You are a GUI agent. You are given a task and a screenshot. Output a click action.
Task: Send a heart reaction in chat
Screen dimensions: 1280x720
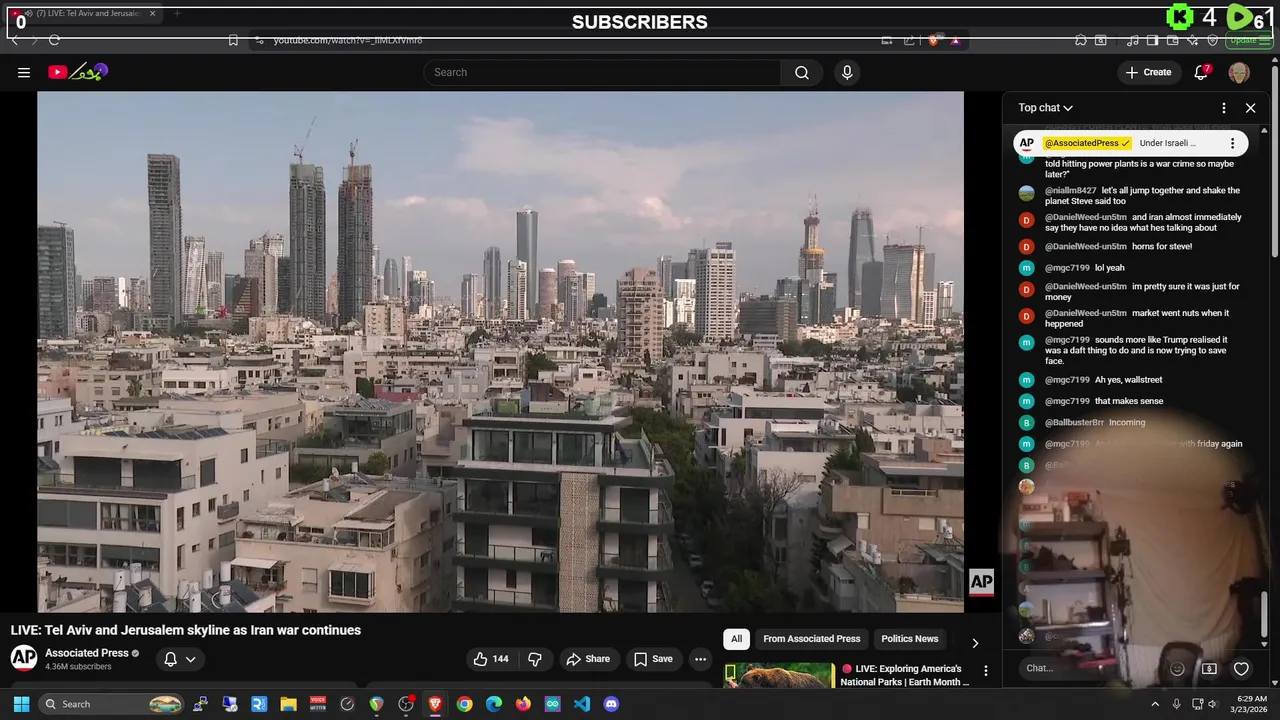tap(1241, 668)
